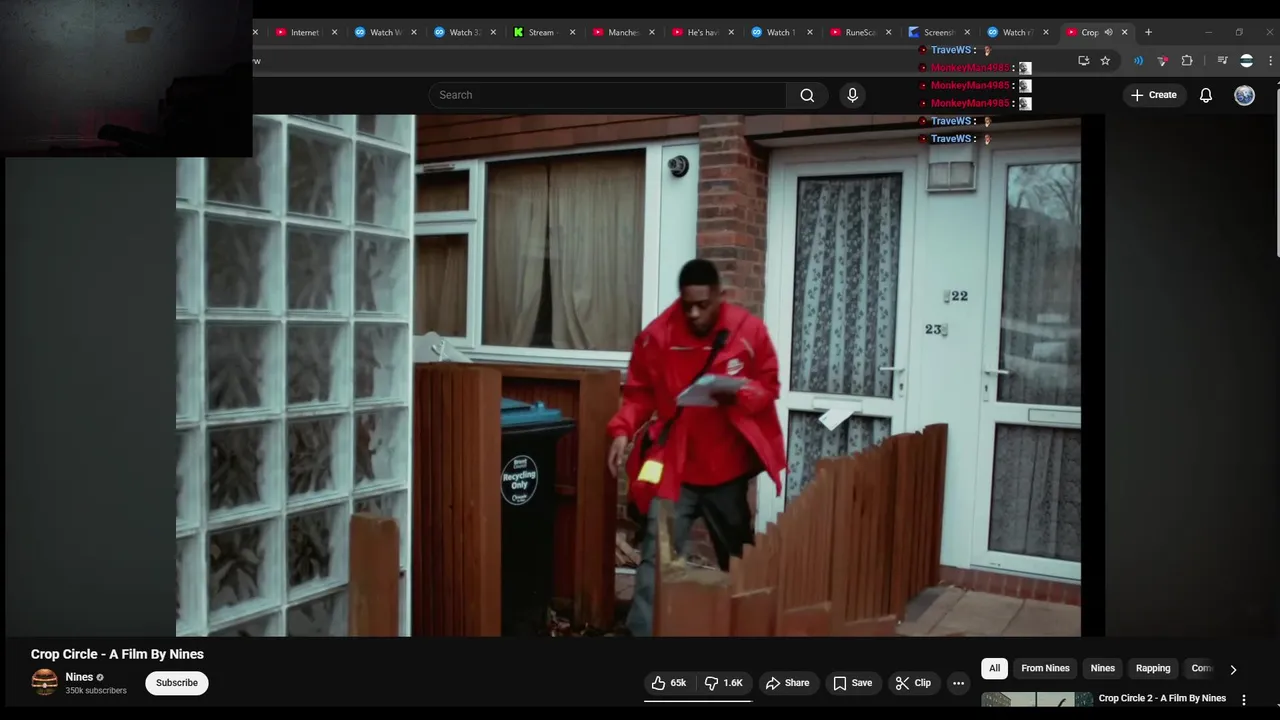Close the Manchester tab
1280x720 pixels.
pos(651,32)
